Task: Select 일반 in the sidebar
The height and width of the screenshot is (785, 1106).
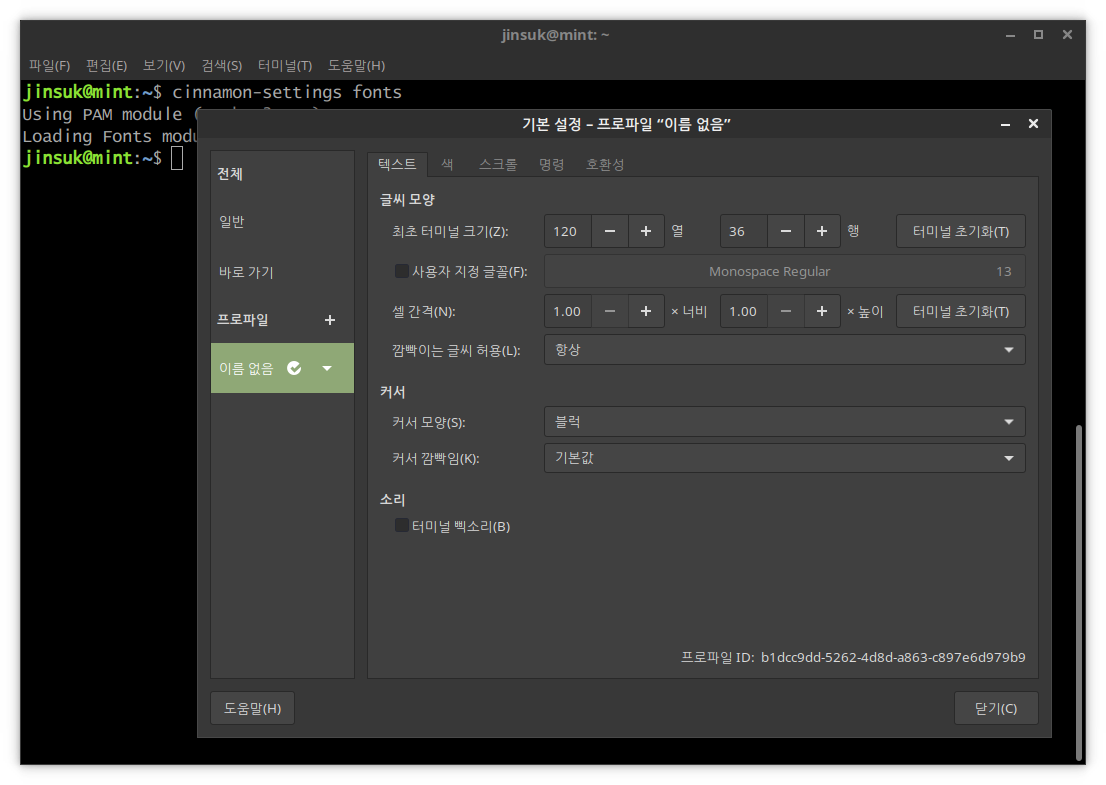Action: (282, 222)
